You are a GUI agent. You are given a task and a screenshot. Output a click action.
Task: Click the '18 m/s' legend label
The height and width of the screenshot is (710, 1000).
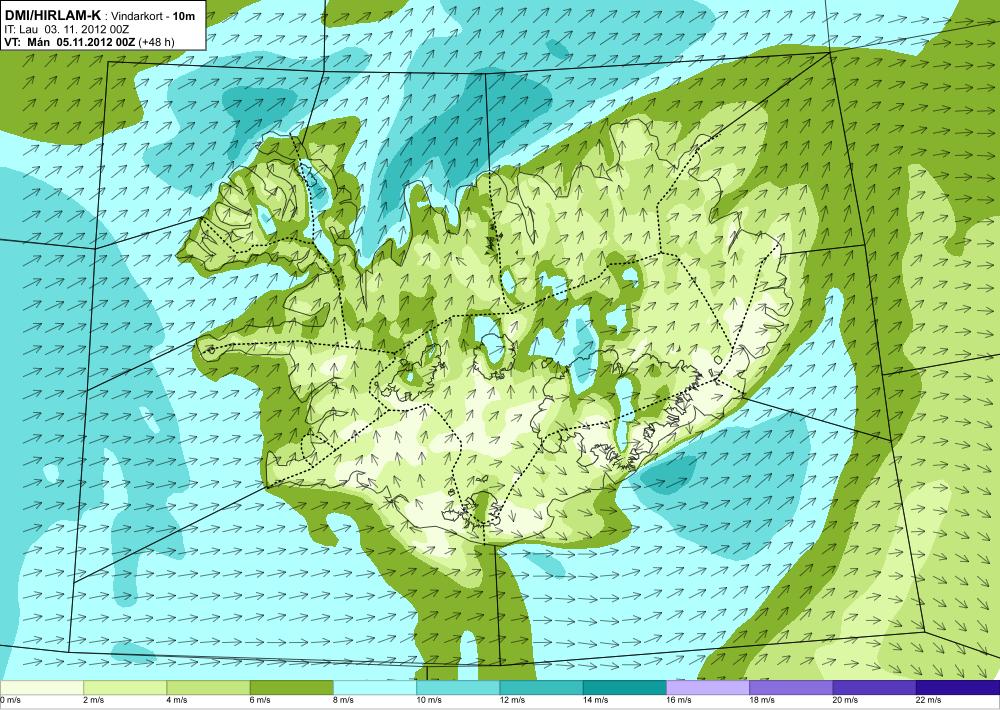tap(763, 700)
